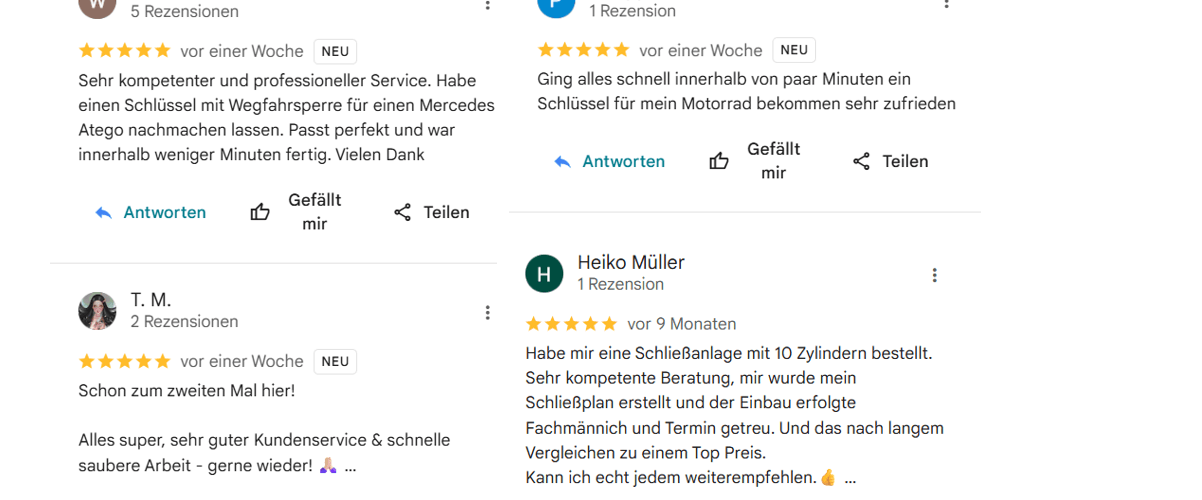The width and height of the screenshot is (1202, 500).
Task: Click Antworten on the Motorrad review
Action: pyautogui.click(x=623, y=161)
